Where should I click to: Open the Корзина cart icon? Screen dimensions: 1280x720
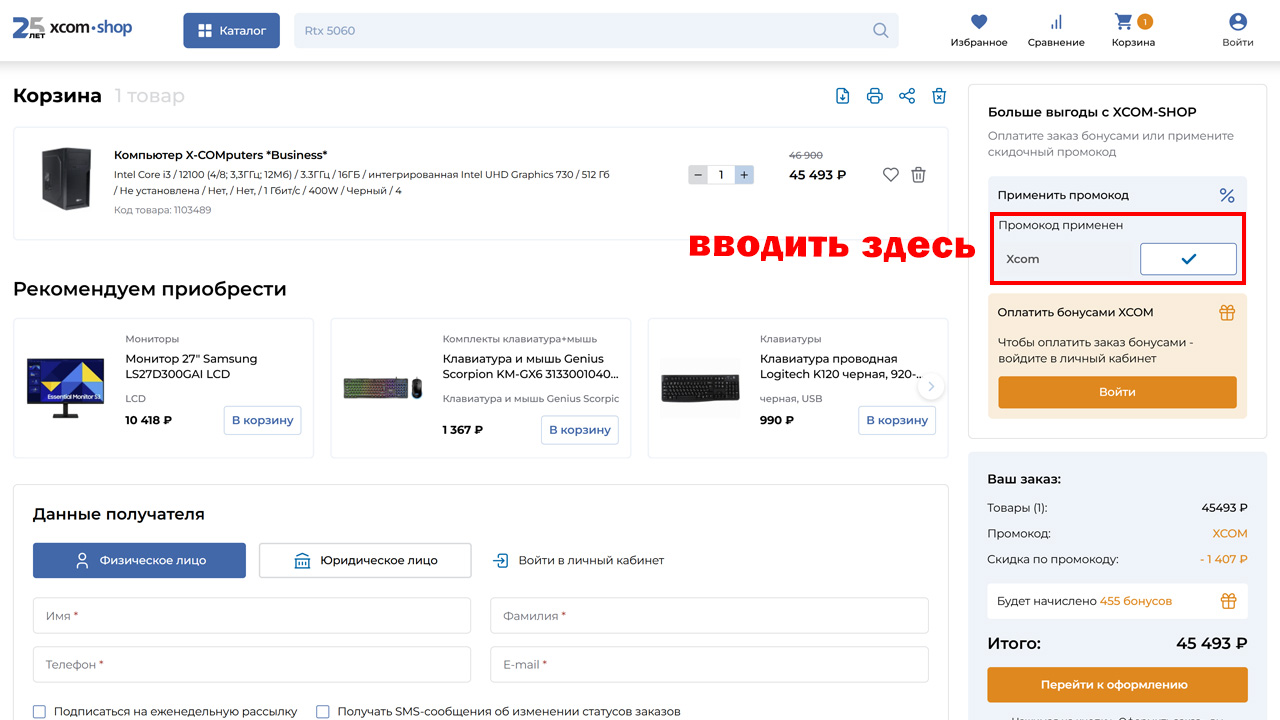point(1133,31)
